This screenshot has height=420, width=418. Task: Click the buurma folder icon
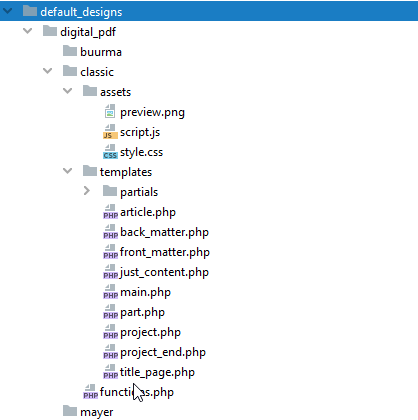point(70,51)
